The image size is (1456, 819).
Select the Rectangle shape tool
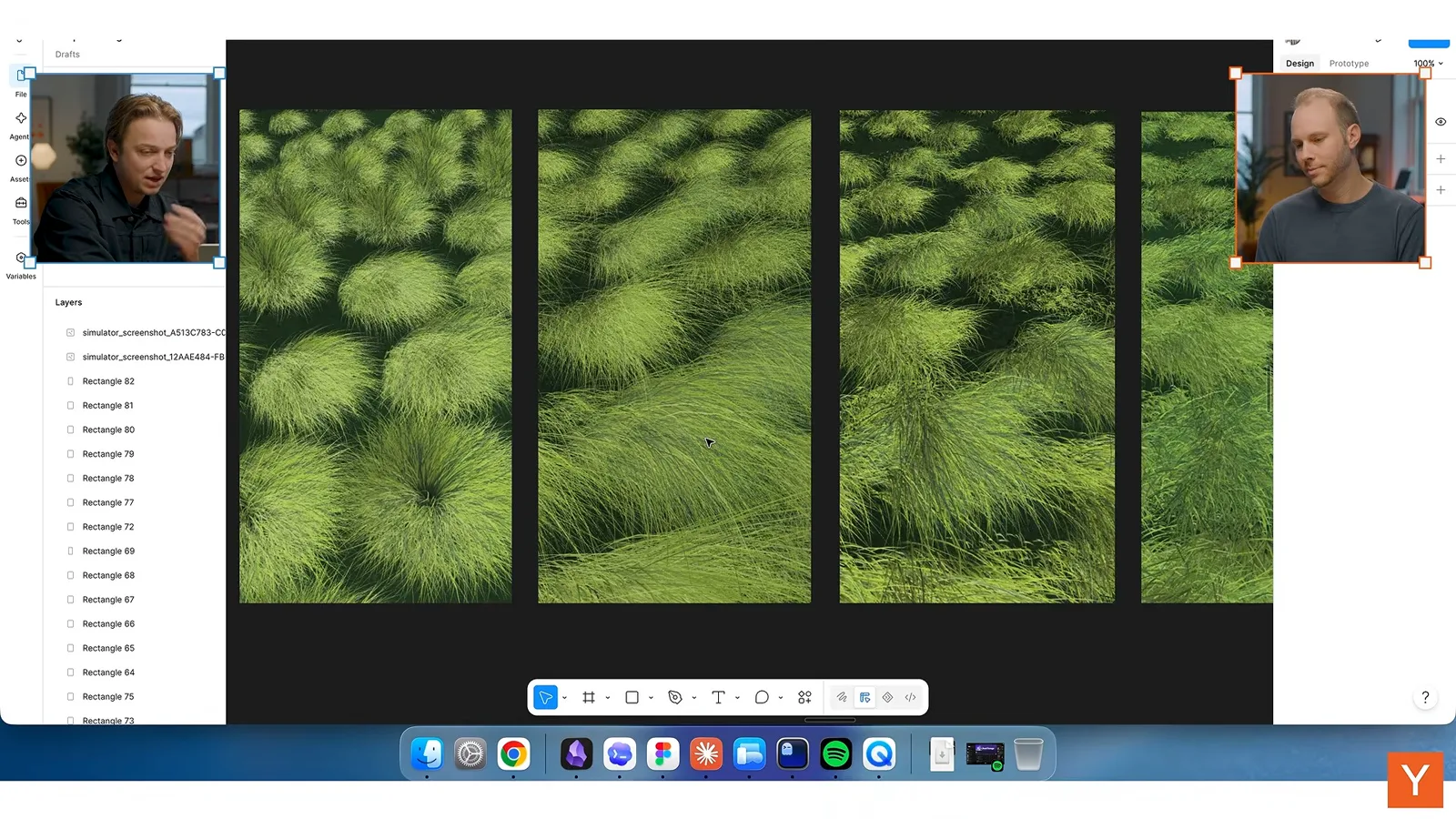[x=632, y=698]
